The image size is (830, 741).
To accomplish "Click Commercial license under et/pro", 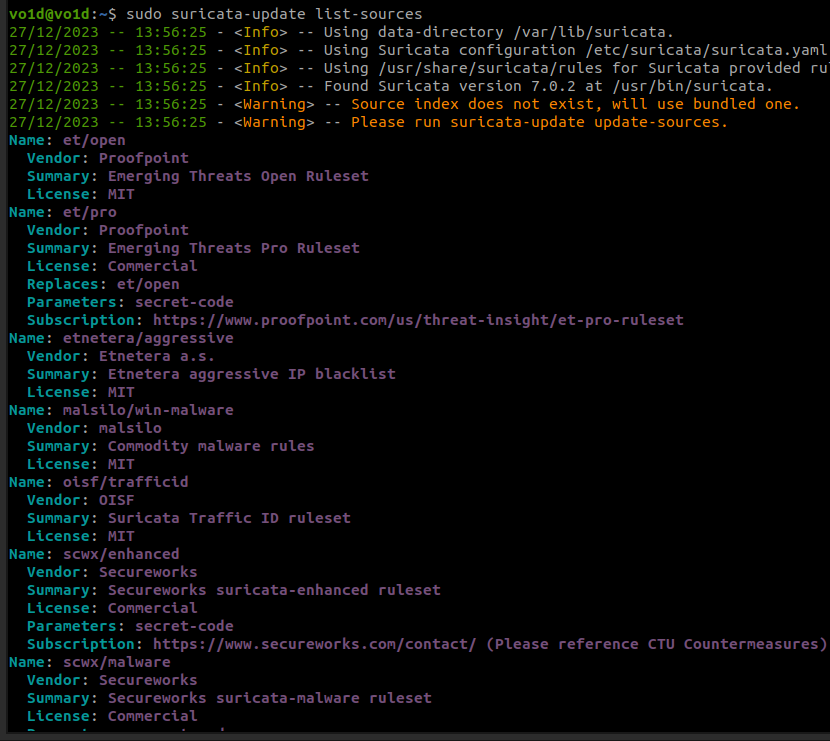I will tap(153, 266).
